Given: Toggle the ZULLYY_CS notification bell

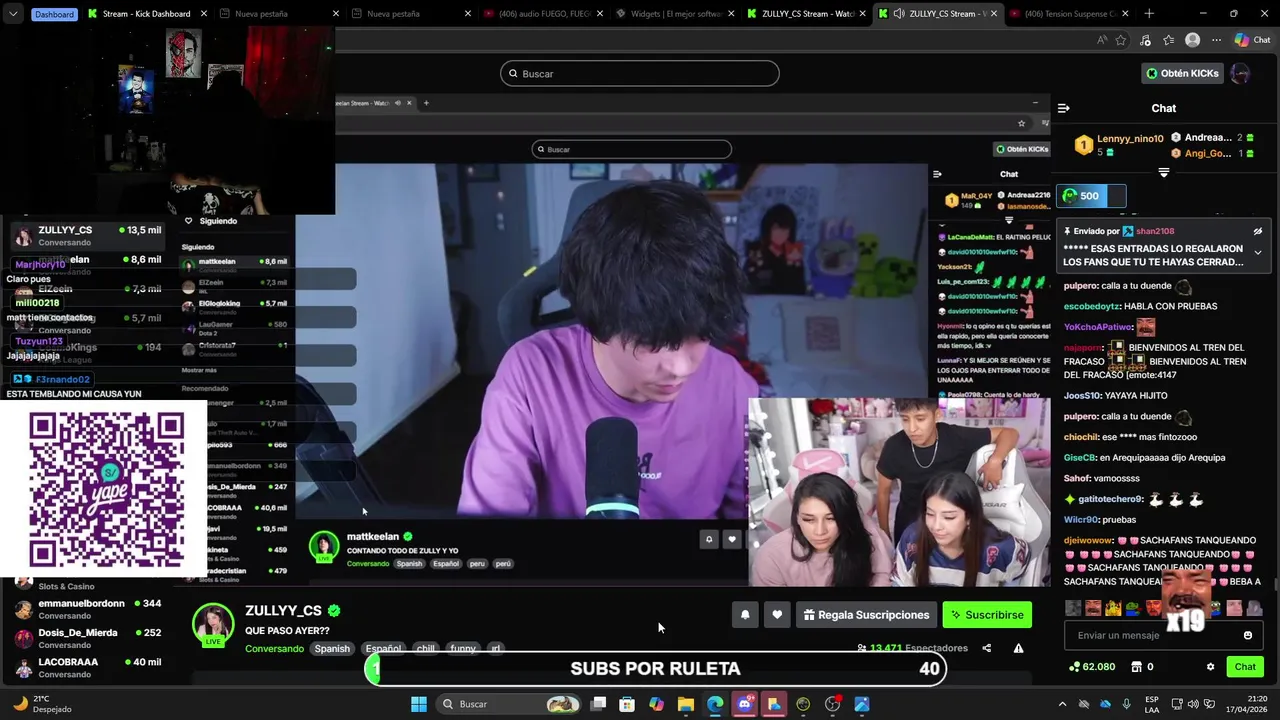Looking at the screenshot, I should point(745,615).
